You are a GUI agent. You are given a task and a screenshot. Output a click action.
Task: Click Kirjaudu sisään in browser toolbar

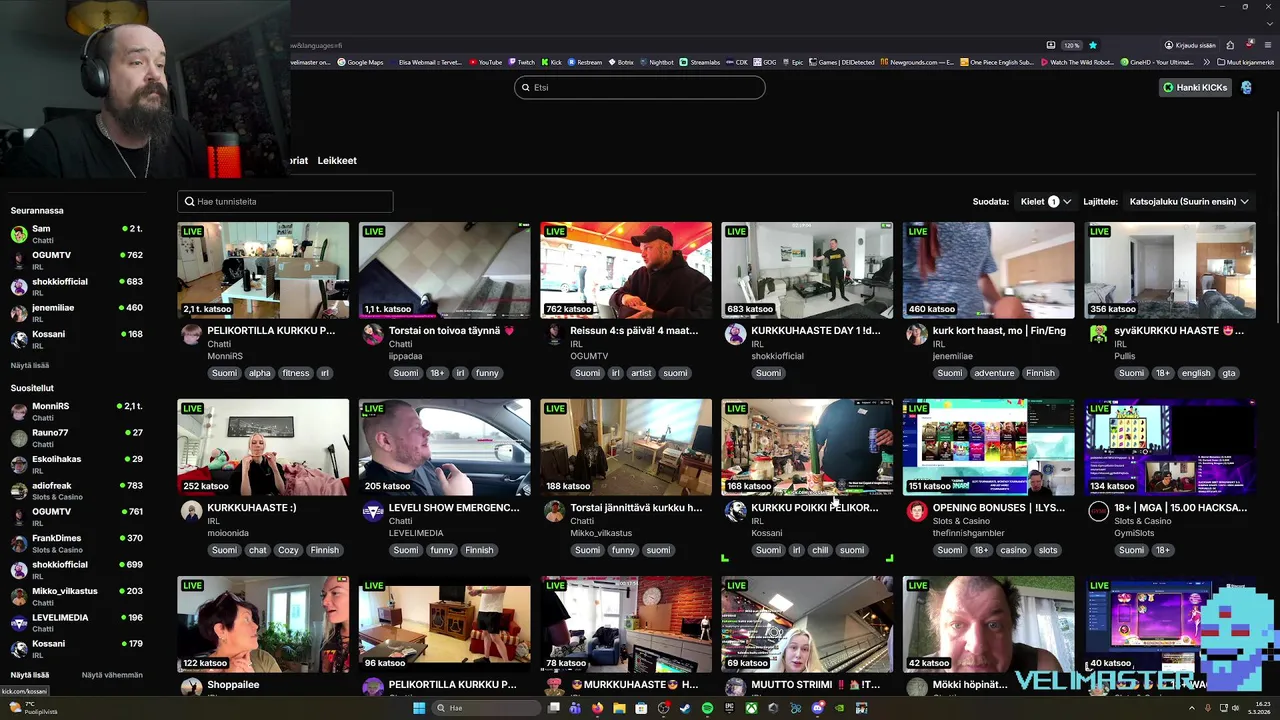click(x=1190, y=45)
